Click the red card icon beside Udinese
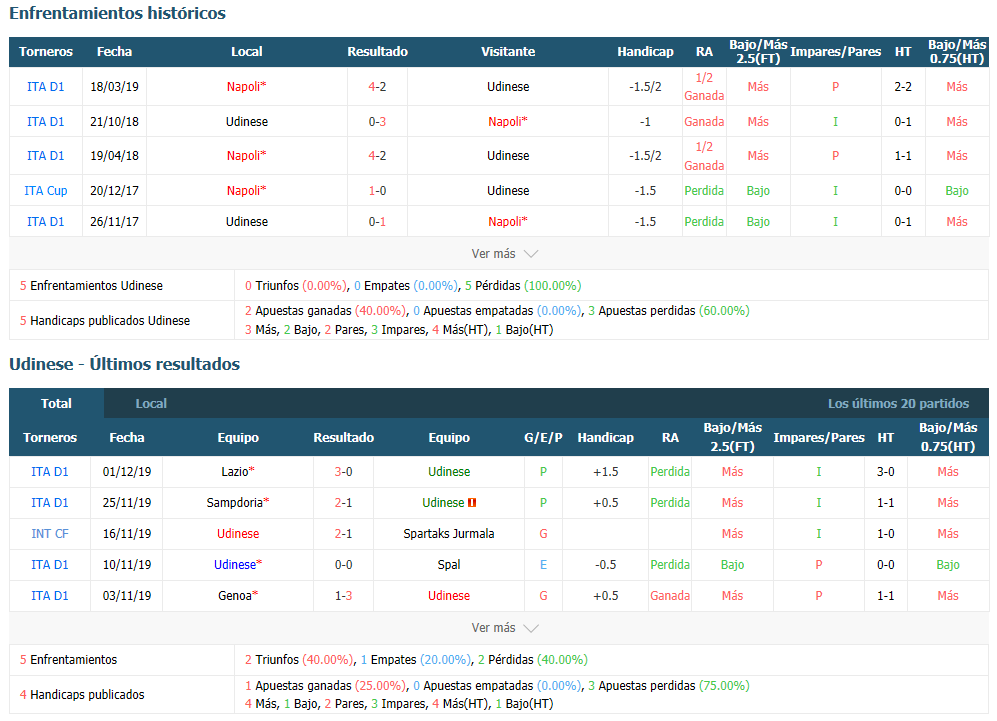Image resolution: width=997 pixels, height=721 pixels. [472, 503]
